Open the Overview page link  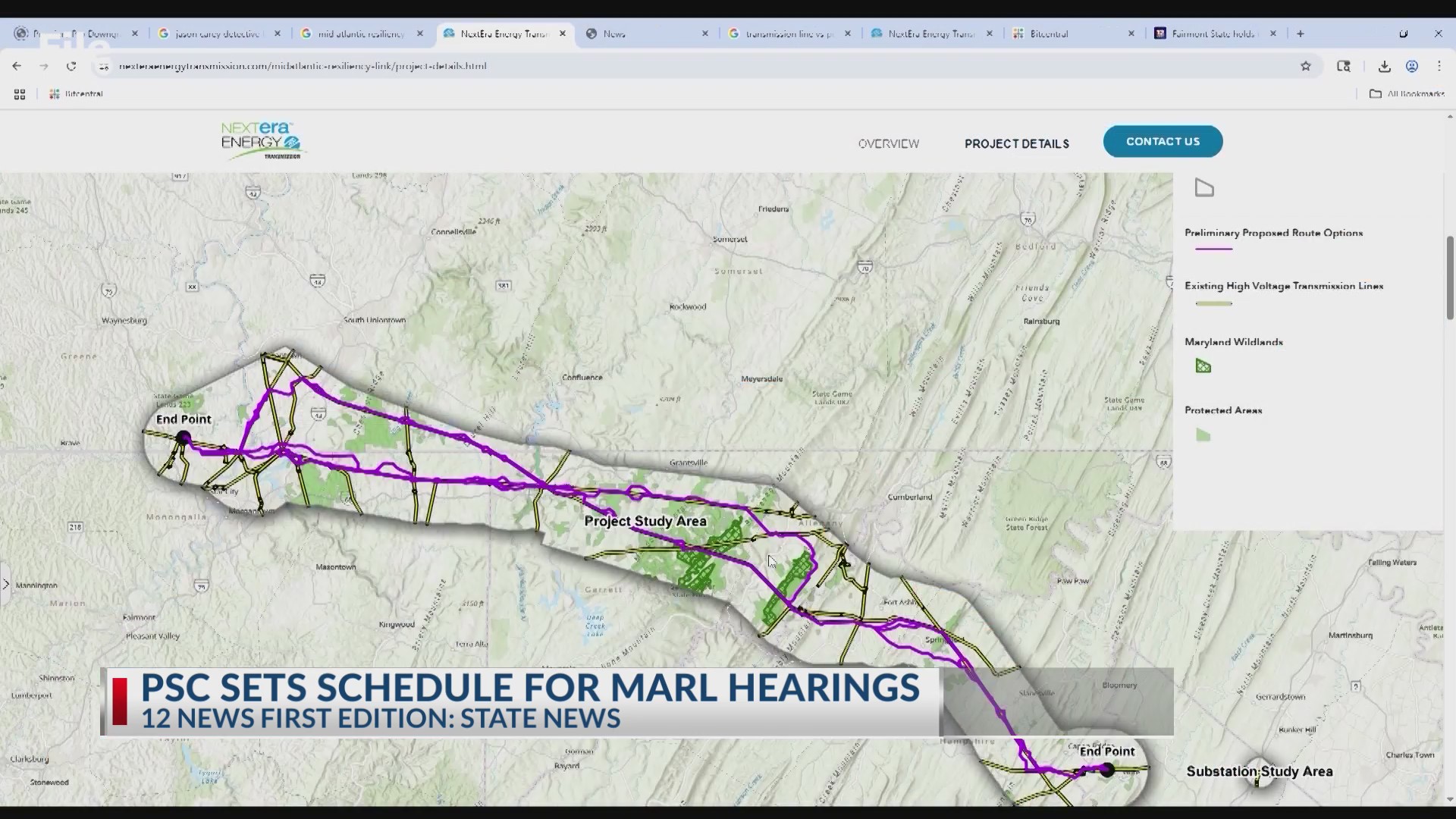pyautogui.click(x=888, y=143)
